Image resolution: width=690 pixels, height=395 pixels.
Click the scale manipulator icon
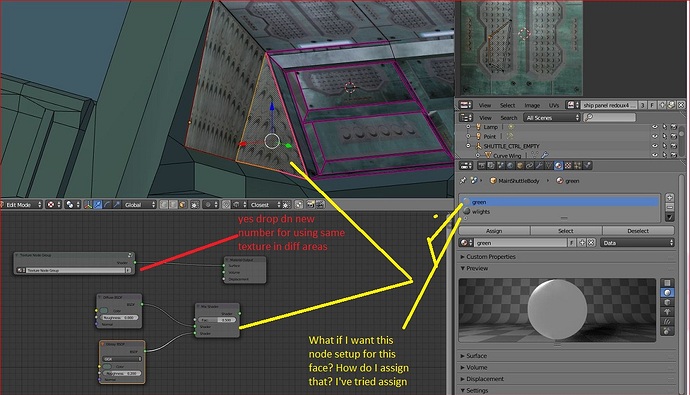pyautogui.click(x=117, y=205)
